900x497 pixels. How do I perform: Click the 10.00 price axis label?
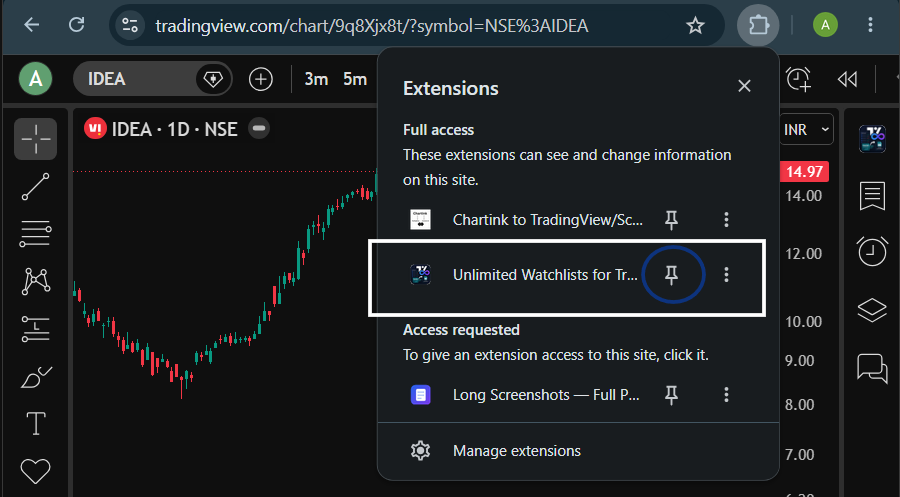coord(804,322)
